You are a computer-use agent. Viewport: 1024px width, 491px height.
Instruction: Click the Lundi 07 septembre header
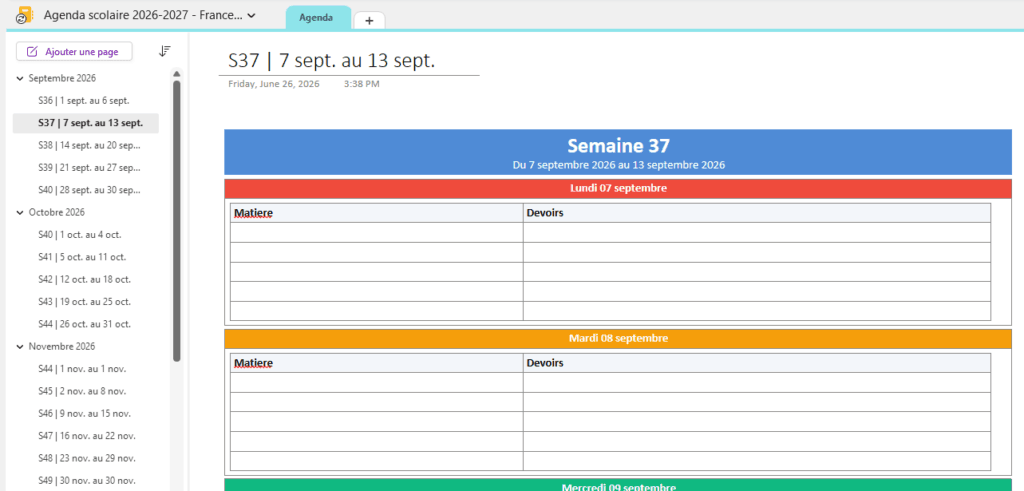point(618,188)
